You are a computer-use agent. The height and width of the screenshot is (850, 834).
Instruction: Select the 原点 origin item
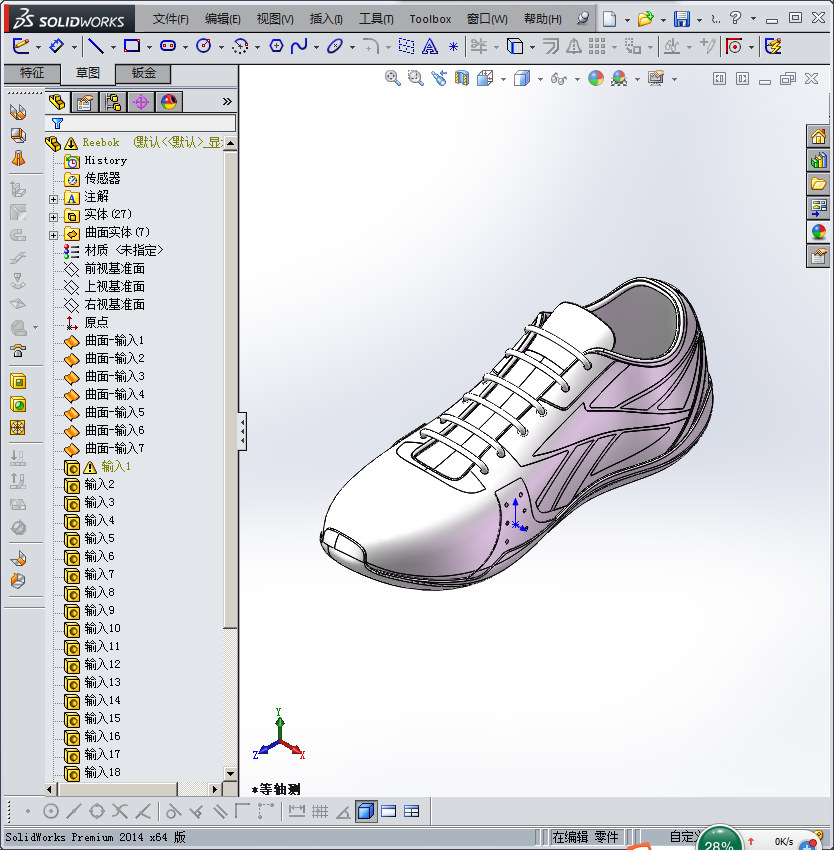[x=97, y=323]
